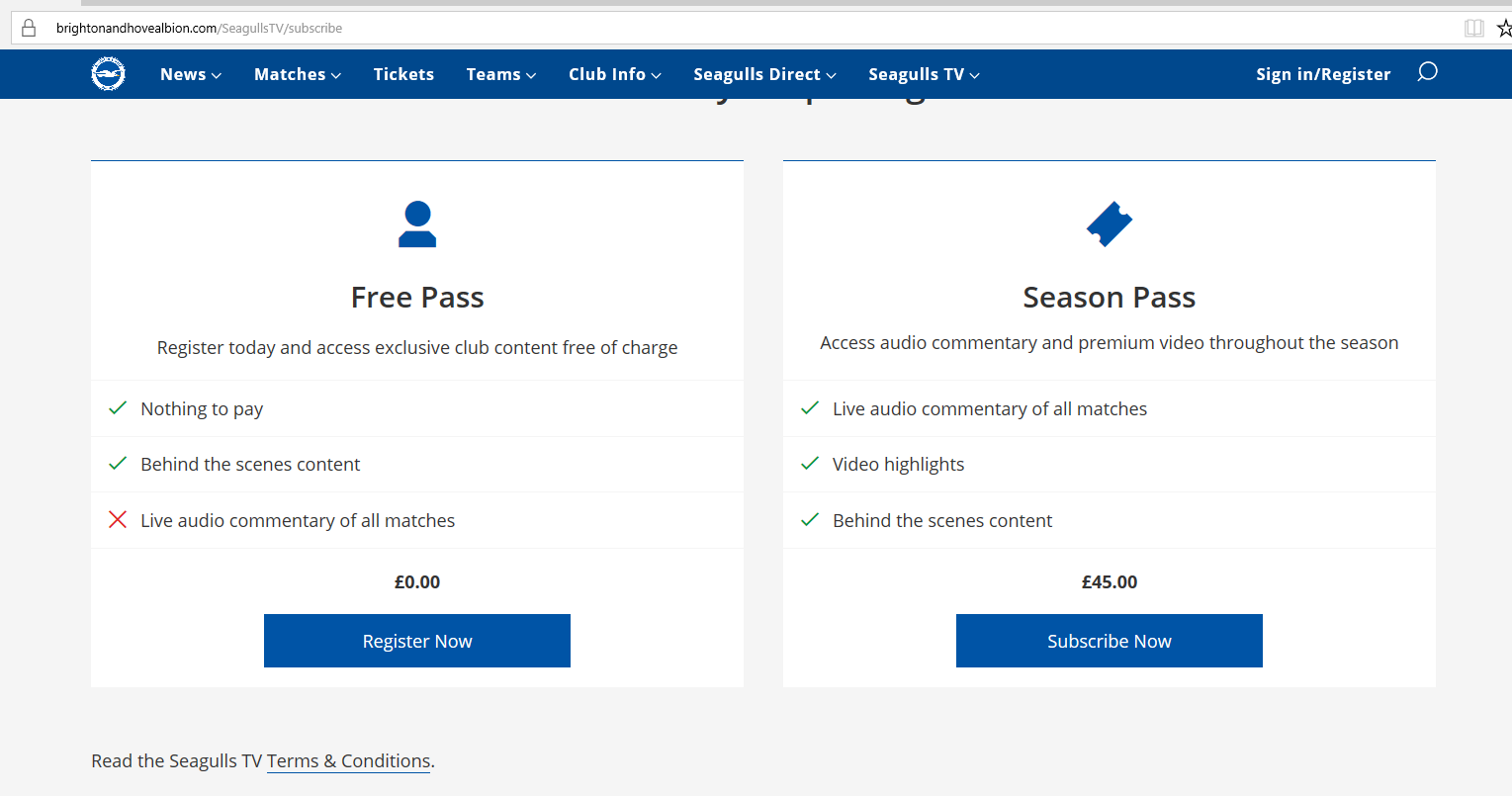This screenshot has height=796, width=1512.
Task: Click the Sign in/Register link
Action: [x=1323, y=74]
